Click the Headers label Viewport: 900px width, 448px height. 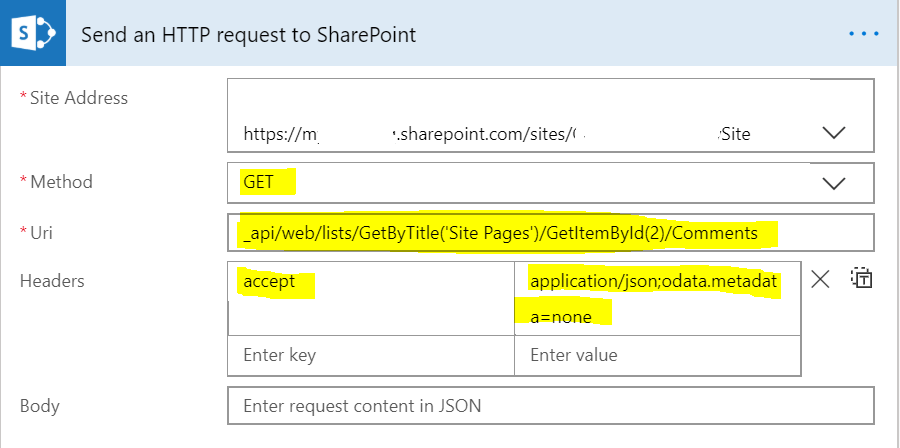click(52, 281)
